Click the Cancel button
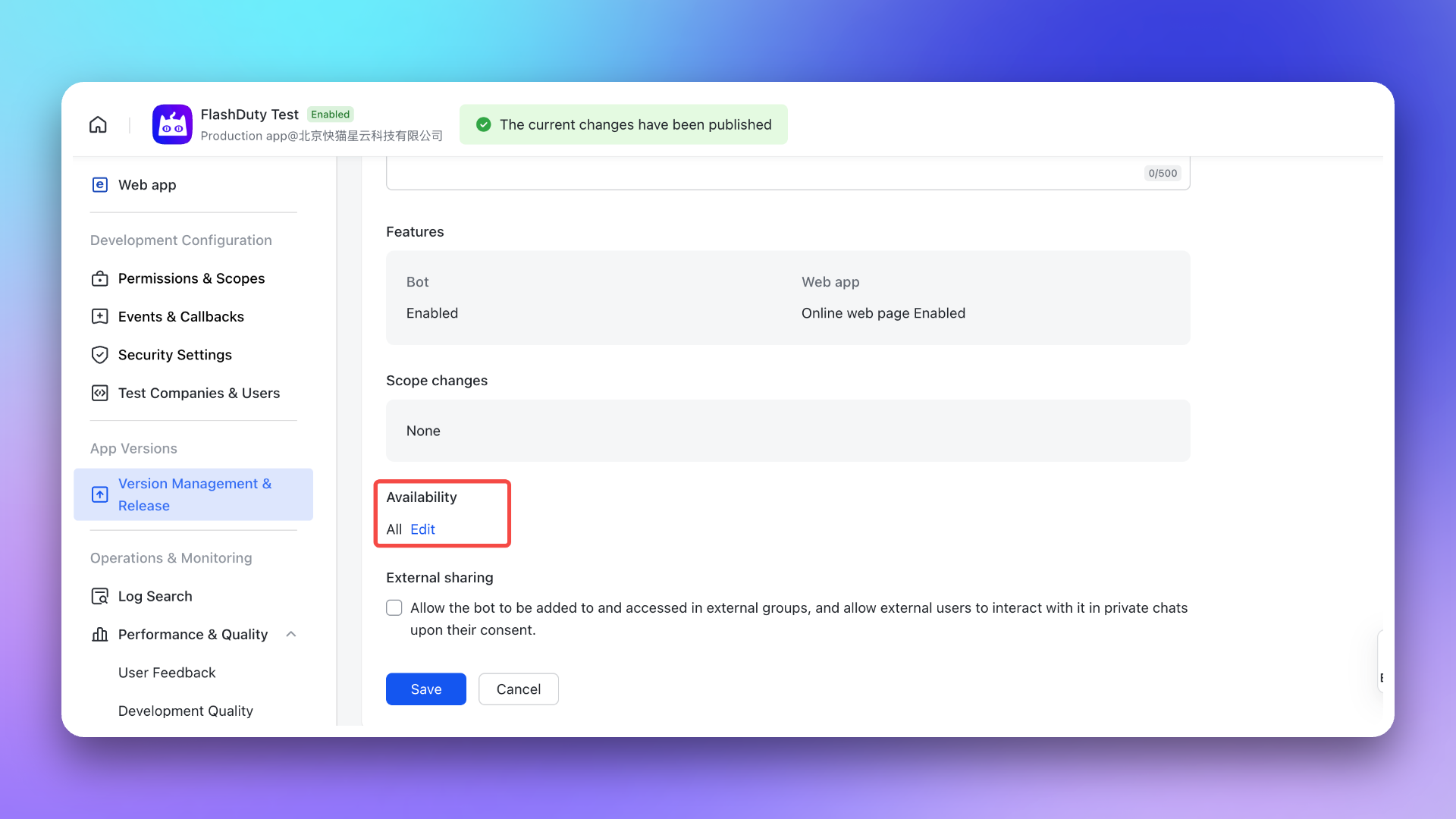 tap(518, 689)
